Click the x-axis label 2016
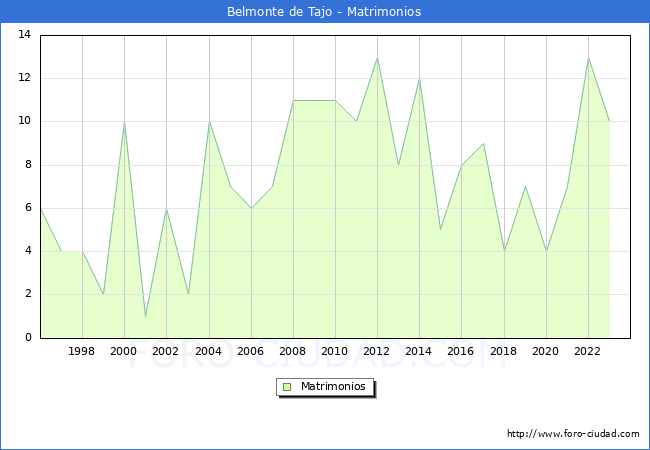This screenshot has width=650, height=450. coord(460,351)
